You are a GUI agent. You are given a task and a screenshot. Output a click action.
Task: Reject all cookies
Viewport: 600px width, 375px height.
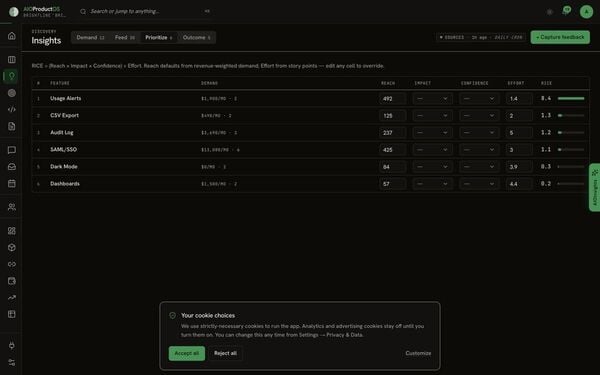click(225, 353)
